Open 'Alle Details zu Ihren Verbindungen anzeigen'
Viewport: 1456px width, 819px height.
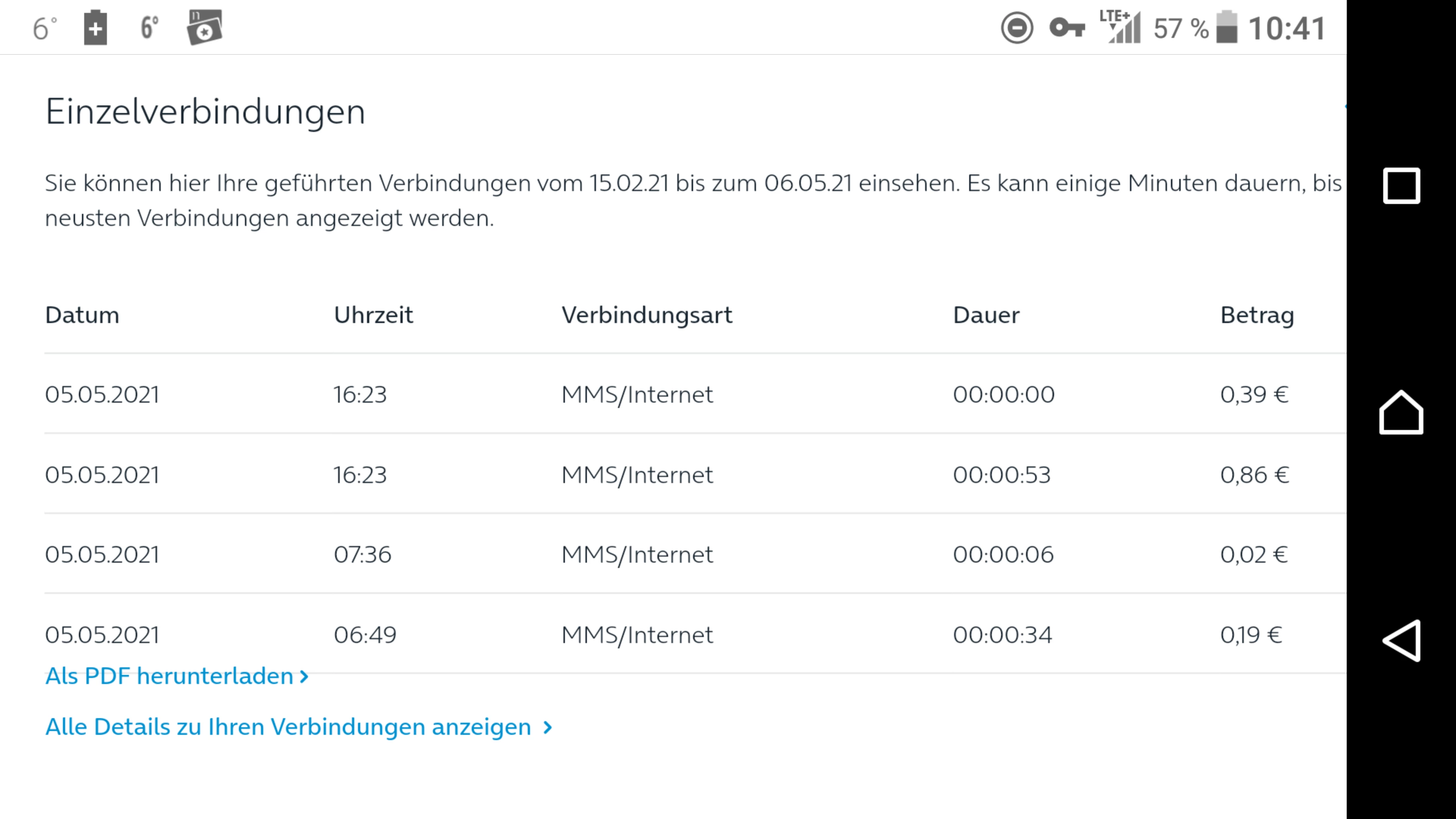(288, 727)
